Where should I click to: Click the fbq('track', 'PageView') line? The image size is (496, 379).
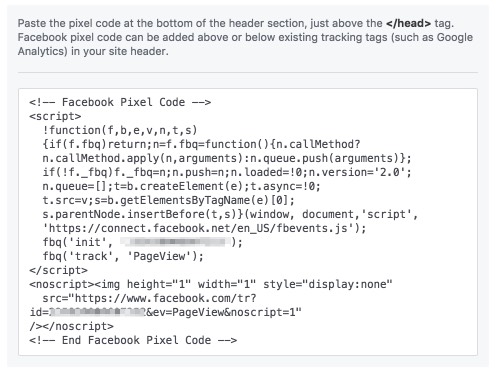click(x=123, y=256)
